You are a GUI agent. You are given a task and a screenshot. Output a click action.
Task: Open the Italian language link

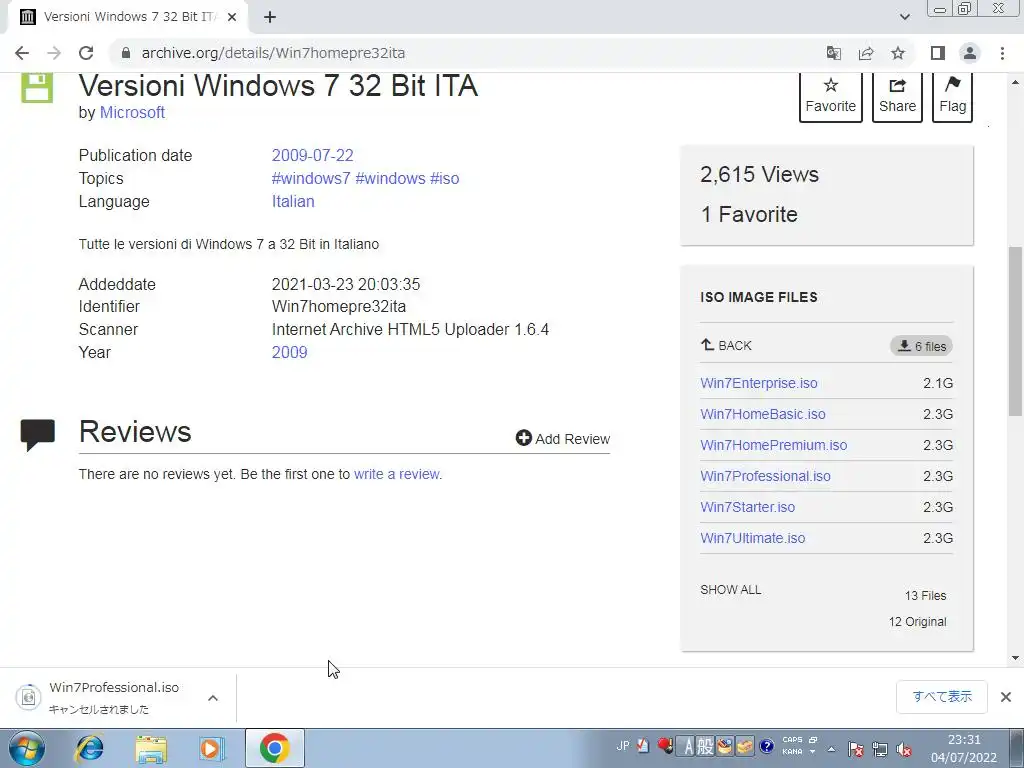(x=293, y=201)
